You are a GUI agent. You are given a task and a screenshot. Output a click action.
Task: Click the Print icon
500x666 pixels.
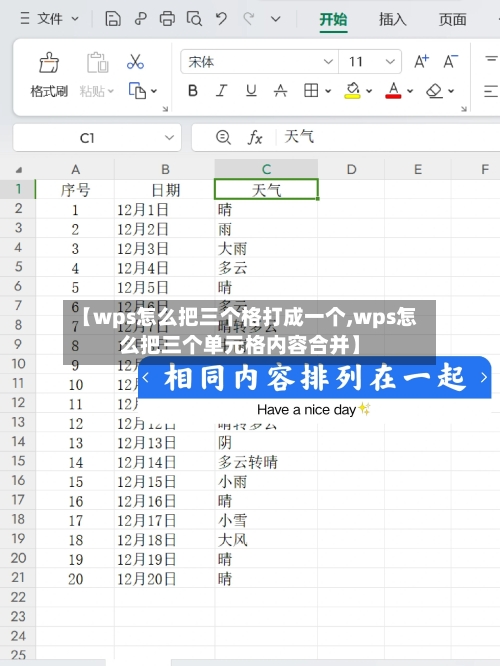[167, 19]
